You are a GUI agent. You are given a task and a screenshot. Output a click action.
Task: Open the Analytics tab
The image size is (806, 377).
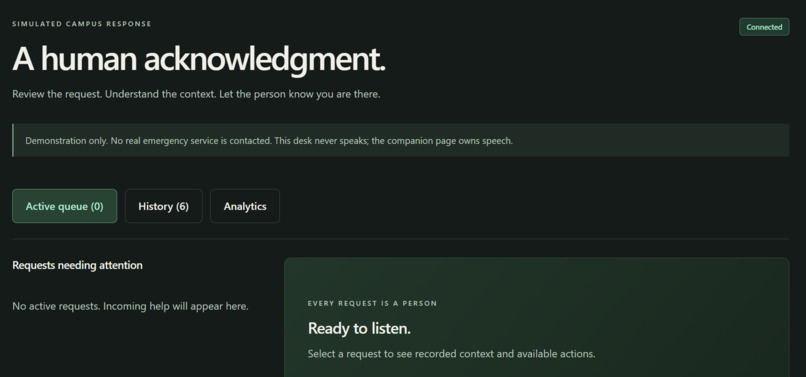(245, 206)
